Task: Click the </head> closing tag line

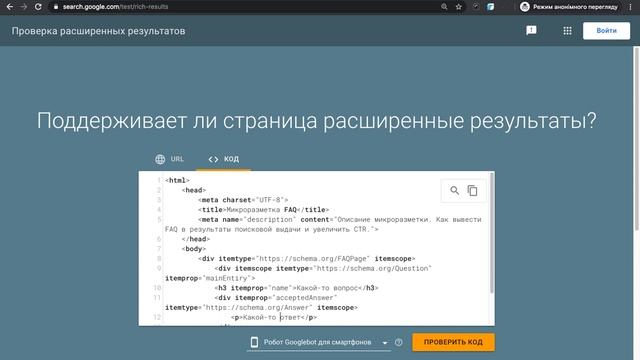Action: click(x=196, y=239)
